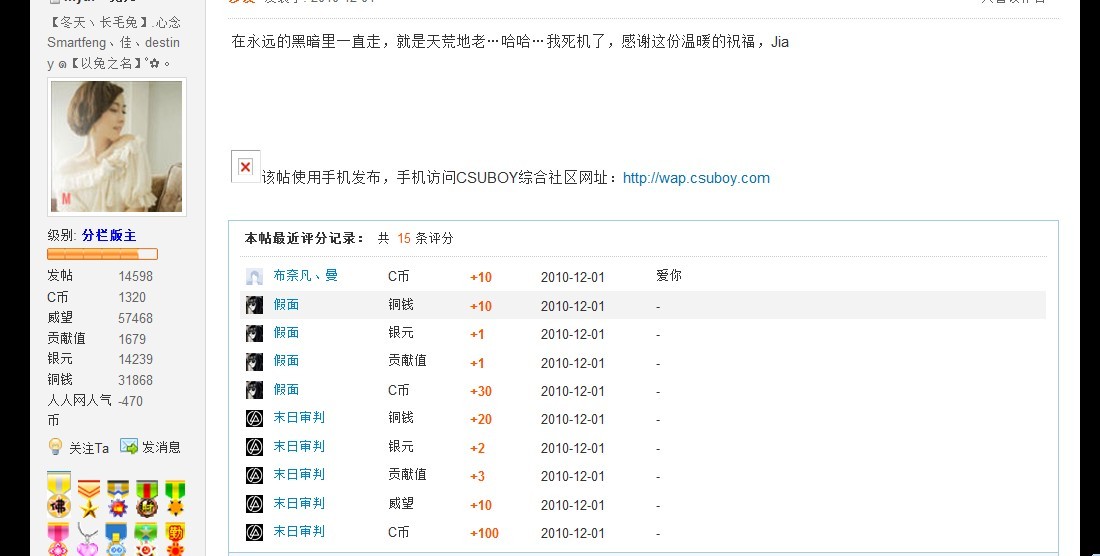Image resolution: width=1100 pixels, height=556 pixels.
Task: Click 末日审判's avatar in the +100 row
Action: coord(254,532)
